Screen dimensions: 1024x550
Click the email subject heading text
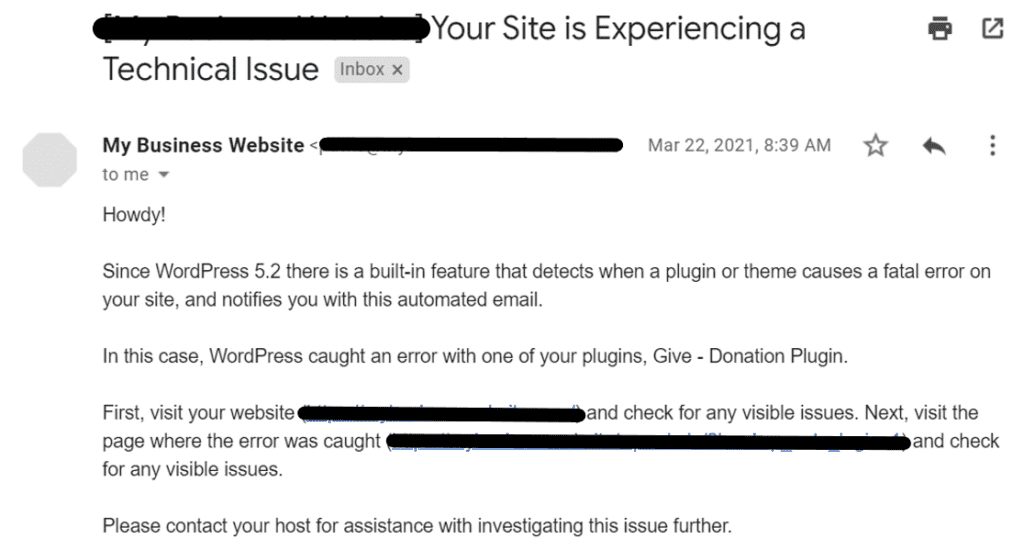tap(455, 49)
